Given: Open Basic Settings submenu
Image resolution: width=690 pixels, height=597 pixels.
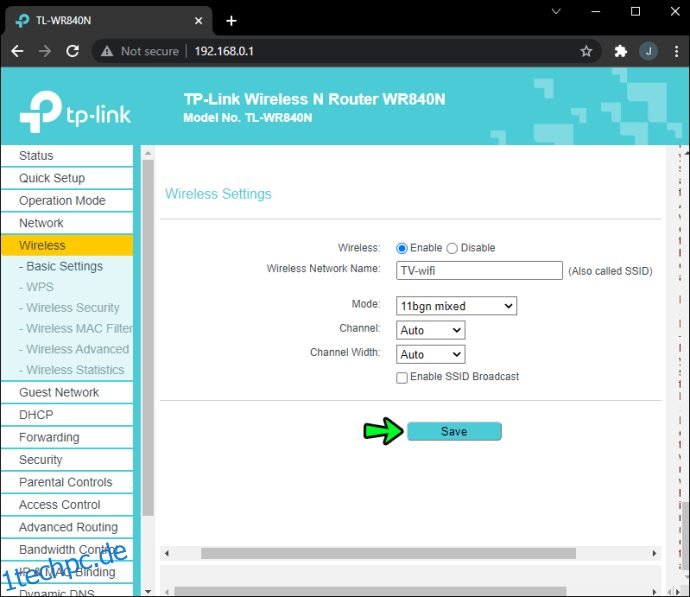Looking at the screenshot, I should point(67,266).
